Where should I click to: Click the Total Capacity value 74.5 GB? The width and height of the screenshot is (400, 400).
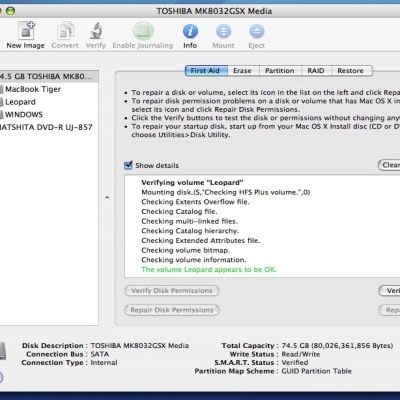pos(337,346)
